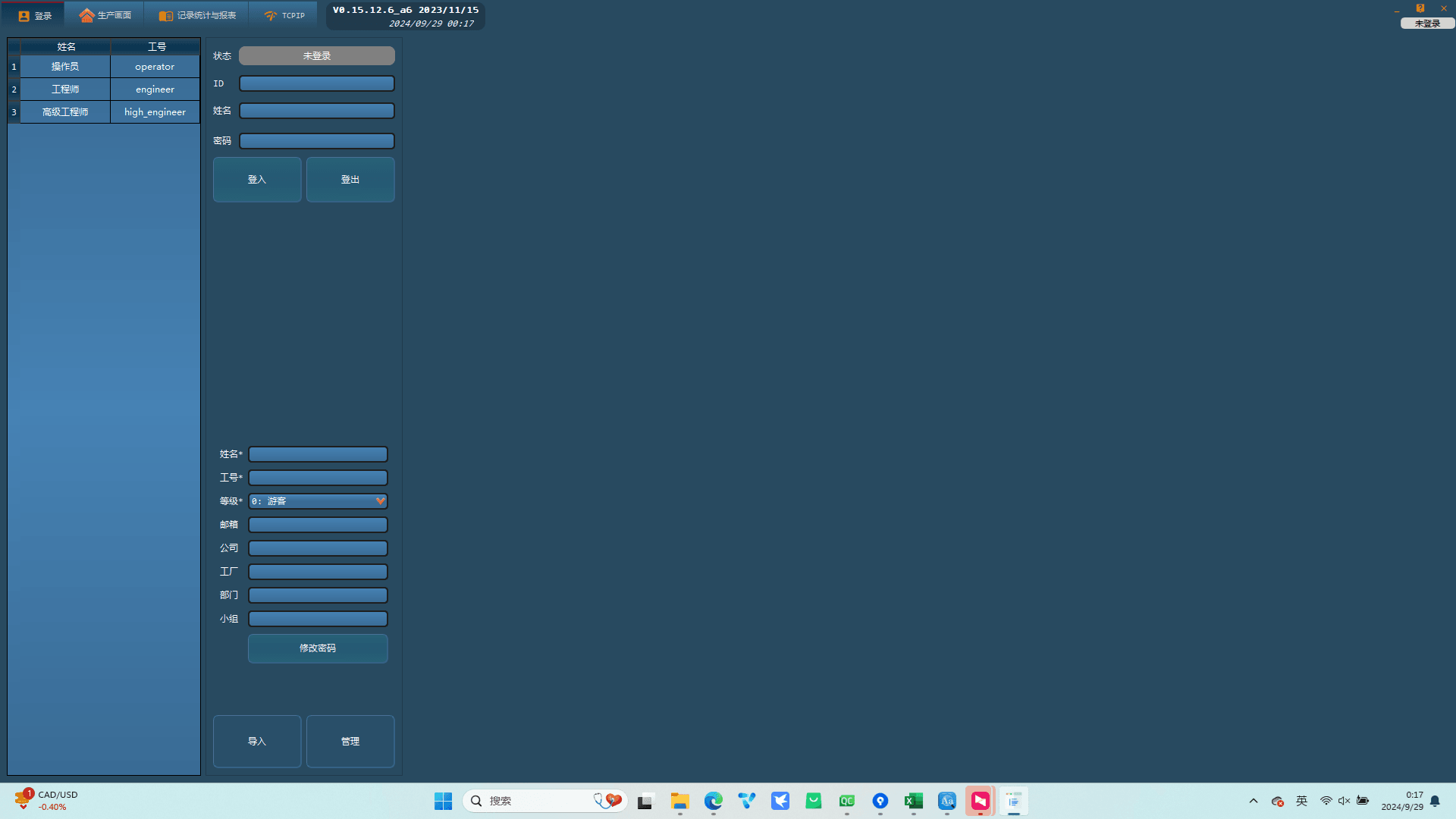Launch Microsoft Edge from the taskbar
This screenshot has height=819, width=1456.
pyautogui.click(x=713, y=801)
